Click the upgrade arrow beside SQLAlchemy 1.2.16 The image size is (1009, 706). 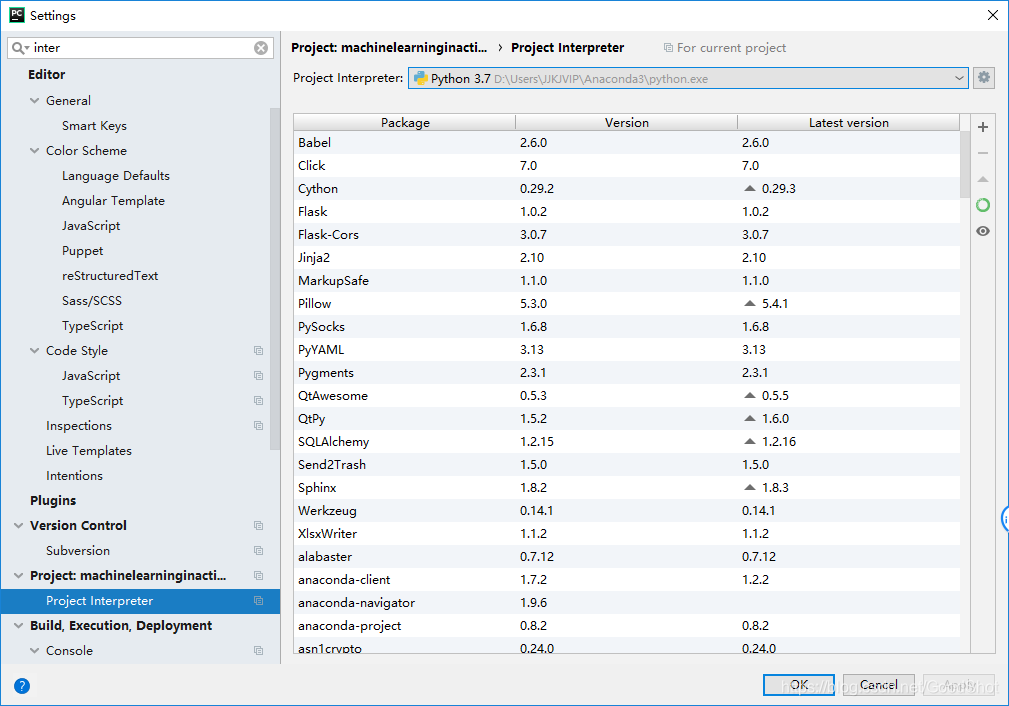point(750,441)
